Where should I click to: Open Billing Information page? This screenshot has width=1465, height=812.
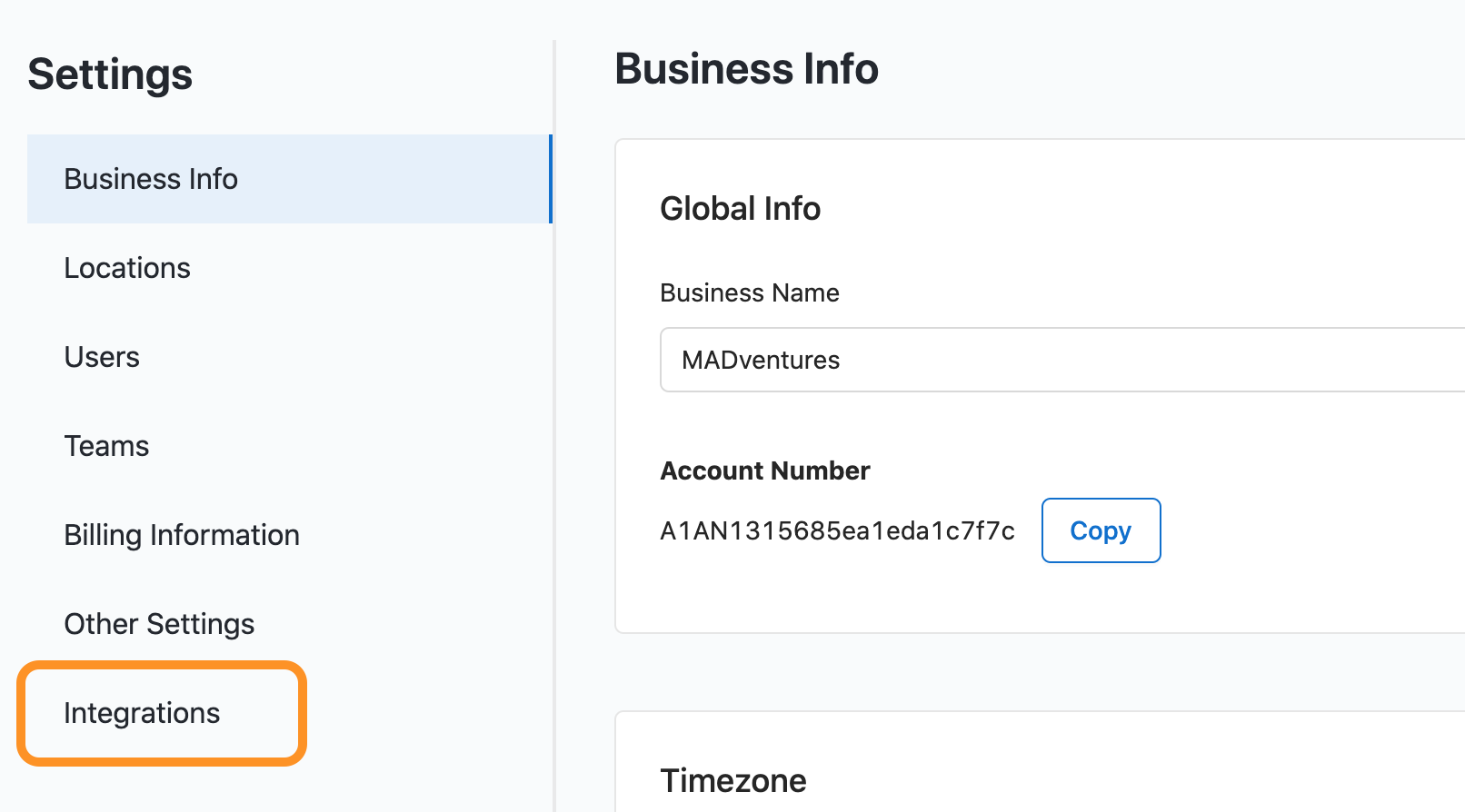tap(182, 535)
